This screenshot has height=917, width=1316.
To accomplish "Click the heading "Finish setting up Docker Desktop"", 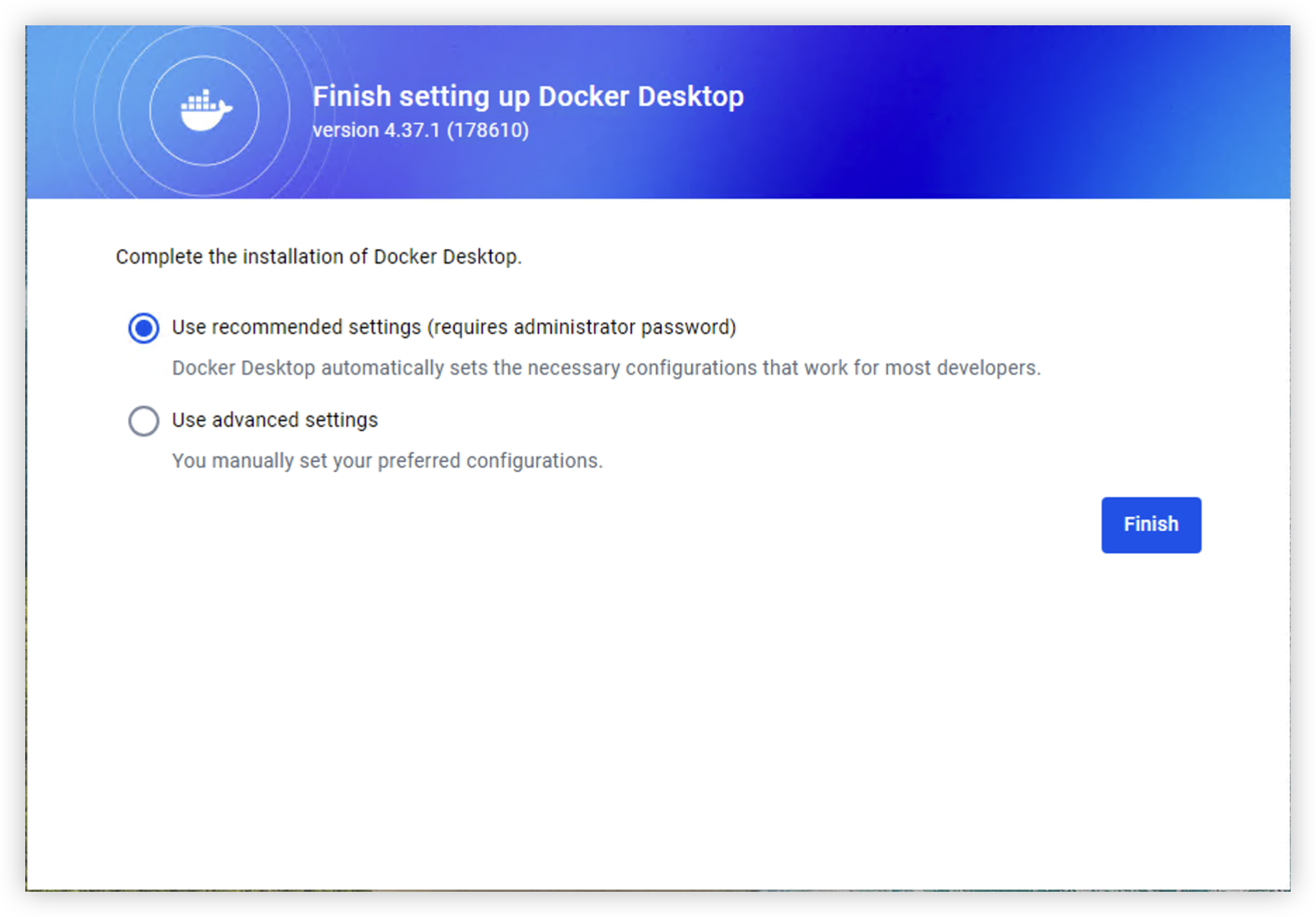I will [x=528, y=96].
